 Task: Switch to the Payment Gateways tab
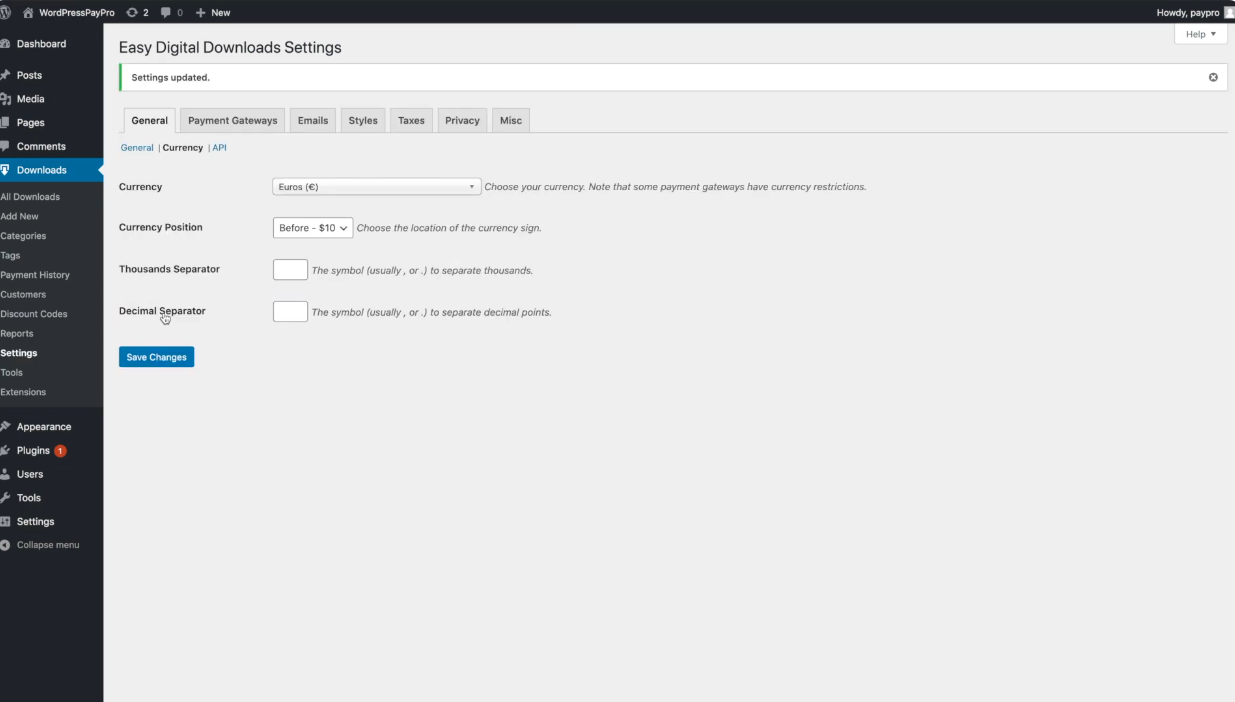[232, 120]
